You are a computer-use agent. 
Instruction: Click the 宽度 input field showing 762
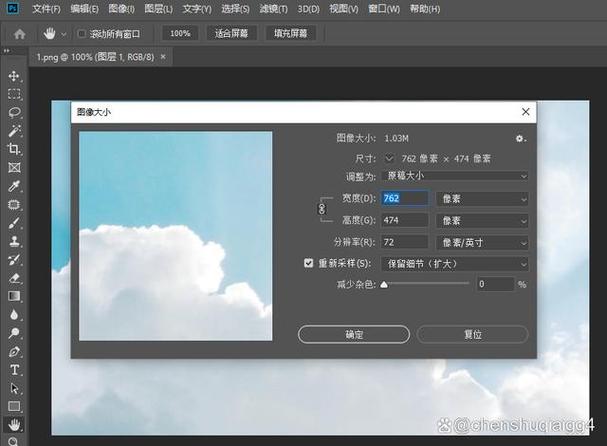coord(405,198)
